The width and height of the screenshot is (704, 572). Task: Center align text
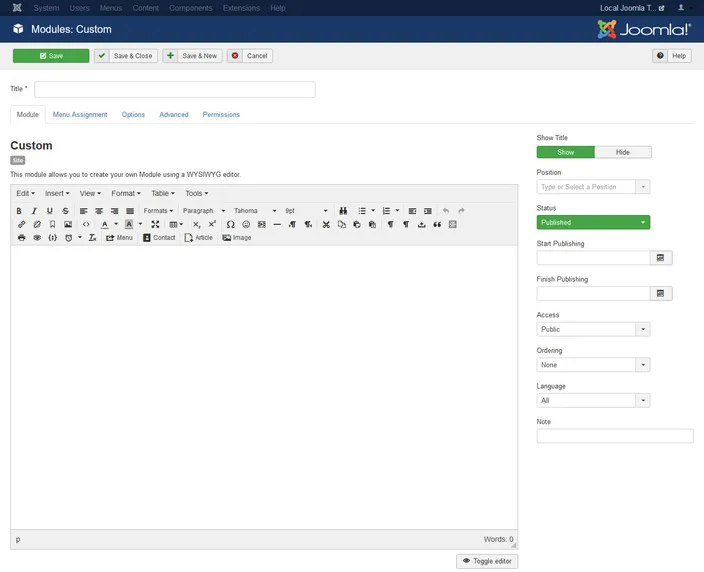point(99,211)
